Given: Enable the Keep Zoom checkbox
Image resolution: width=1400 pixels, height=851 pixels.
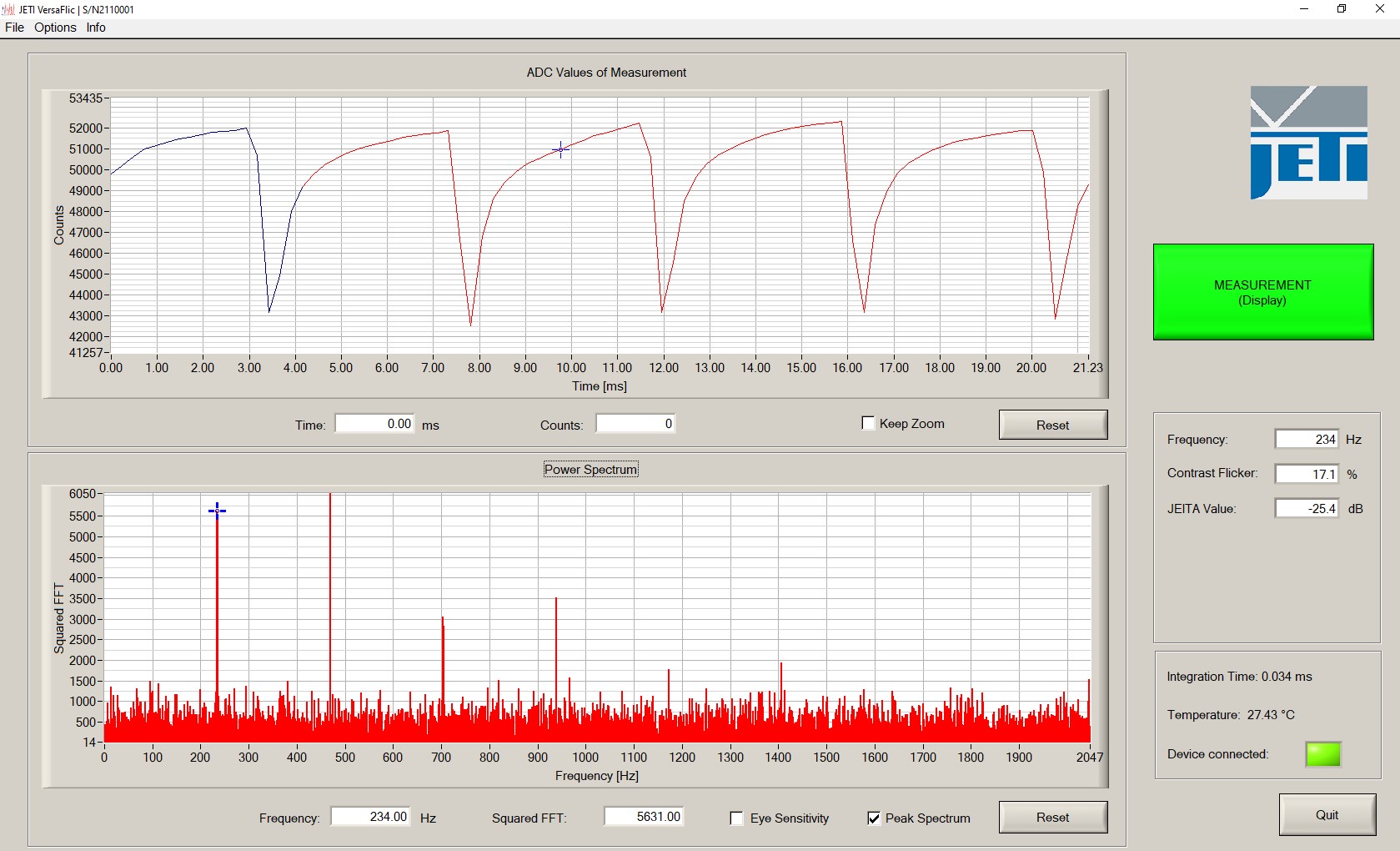Looking at the screenshot, I should pyautogui.click(x=868, y=423).
